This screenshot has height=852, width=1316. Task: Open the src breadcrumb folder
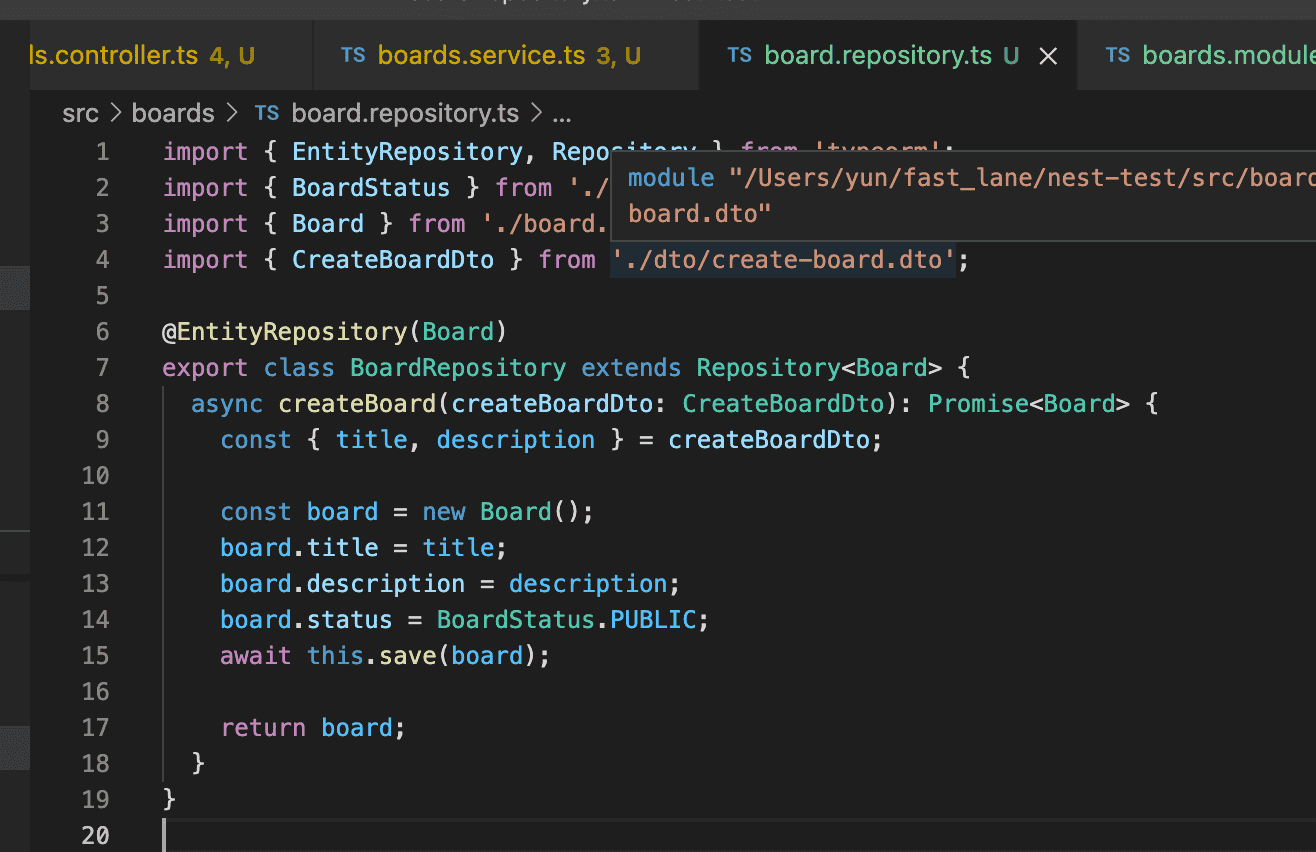pyautogui.click(x=80, y=113)
